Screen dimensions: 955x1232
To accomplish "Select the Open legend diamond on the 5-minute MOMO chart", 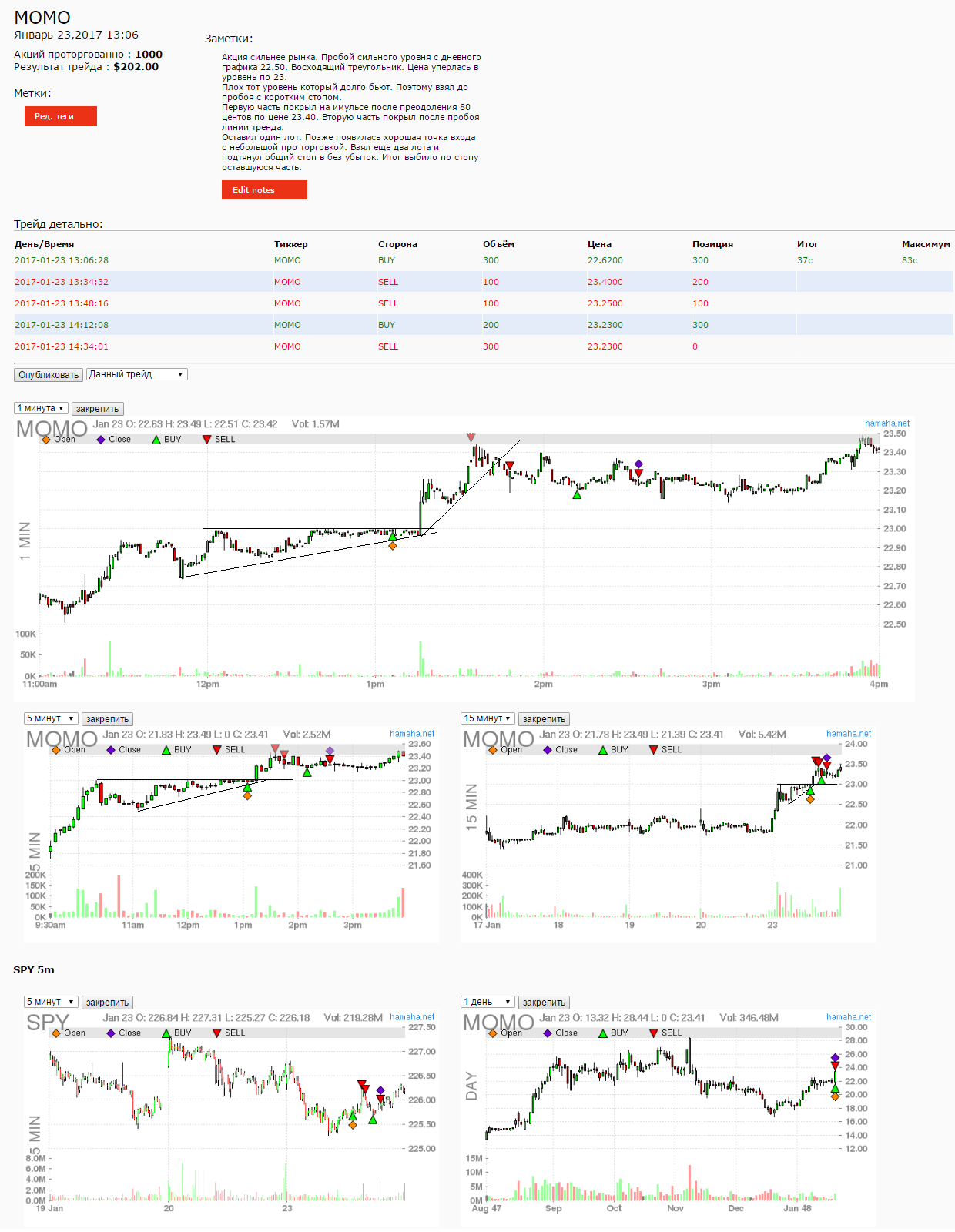I will coord(56,750).
